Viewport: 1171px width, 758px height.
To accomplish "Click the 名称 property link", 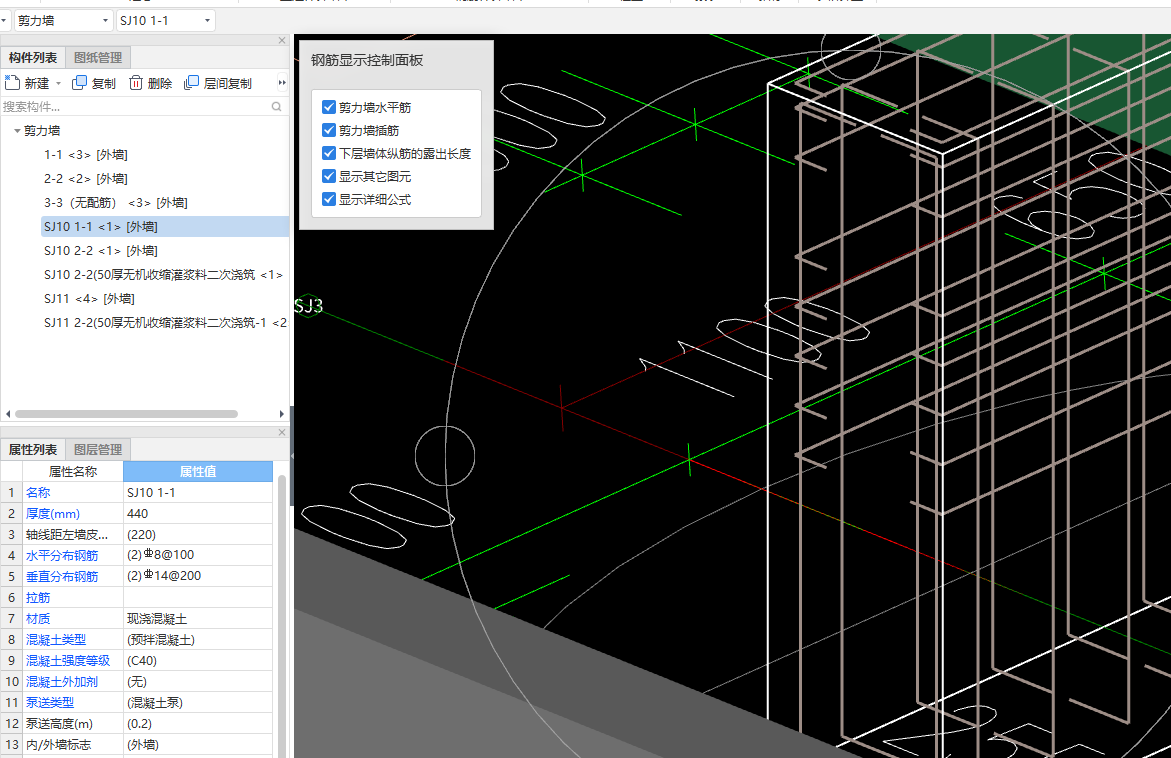I will coord(38,493).
